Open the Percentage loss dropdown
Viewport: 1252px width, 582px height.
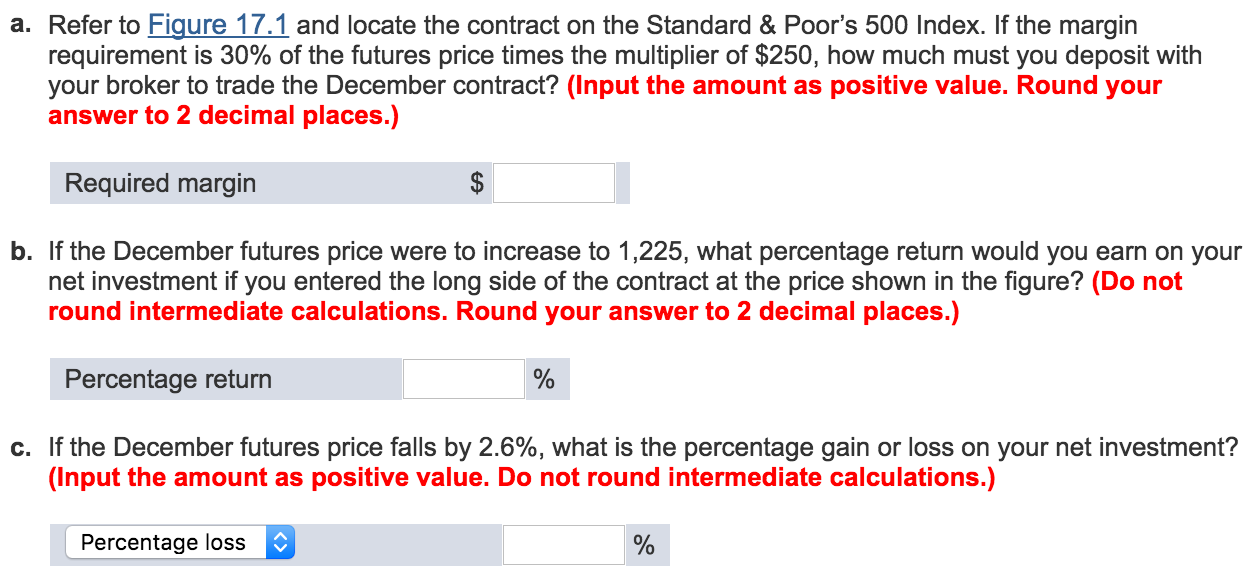pyautogui.click(x=180, y=543)
